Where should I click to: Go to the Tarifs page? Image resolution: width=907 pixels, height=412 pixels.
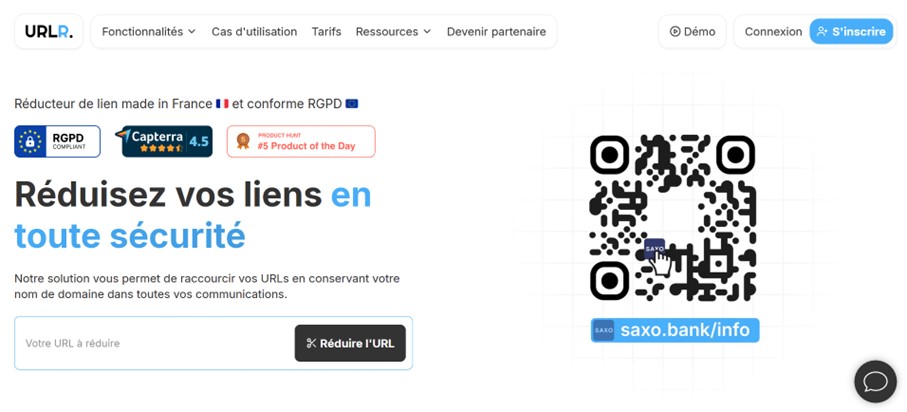click(x=326, y=32)
